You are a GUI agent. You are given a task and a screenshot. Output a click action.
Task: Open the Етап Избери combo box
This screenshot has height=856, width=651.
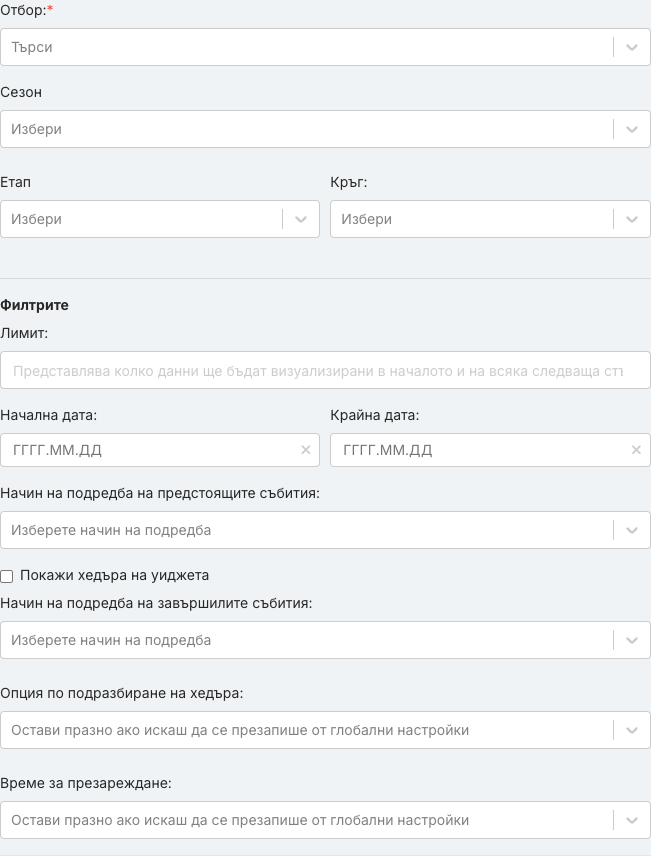pyautogui.click(x=160, y=219)
